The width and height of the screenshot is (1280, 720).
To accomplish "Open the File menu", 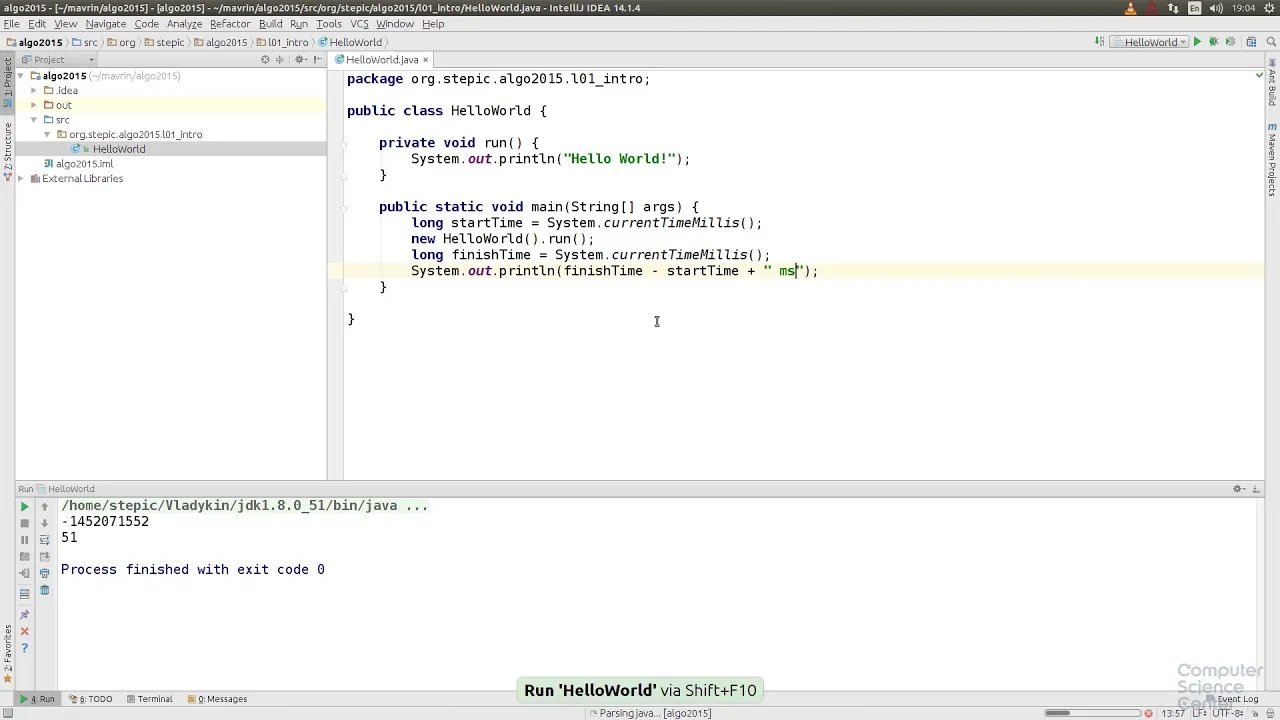I will pos(11,24).
